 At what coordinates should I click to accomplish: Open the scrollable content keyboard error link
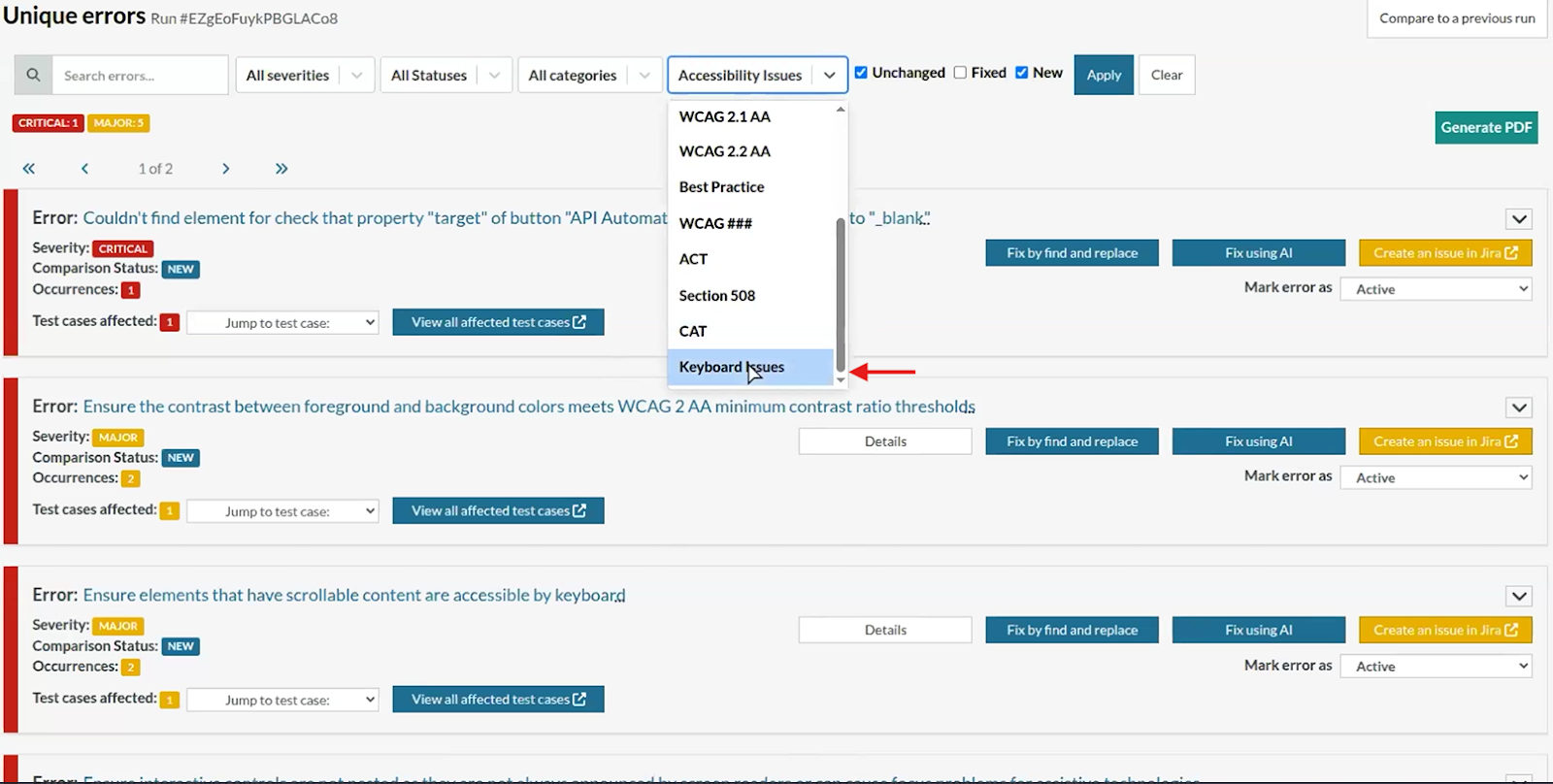coord(354,595)
